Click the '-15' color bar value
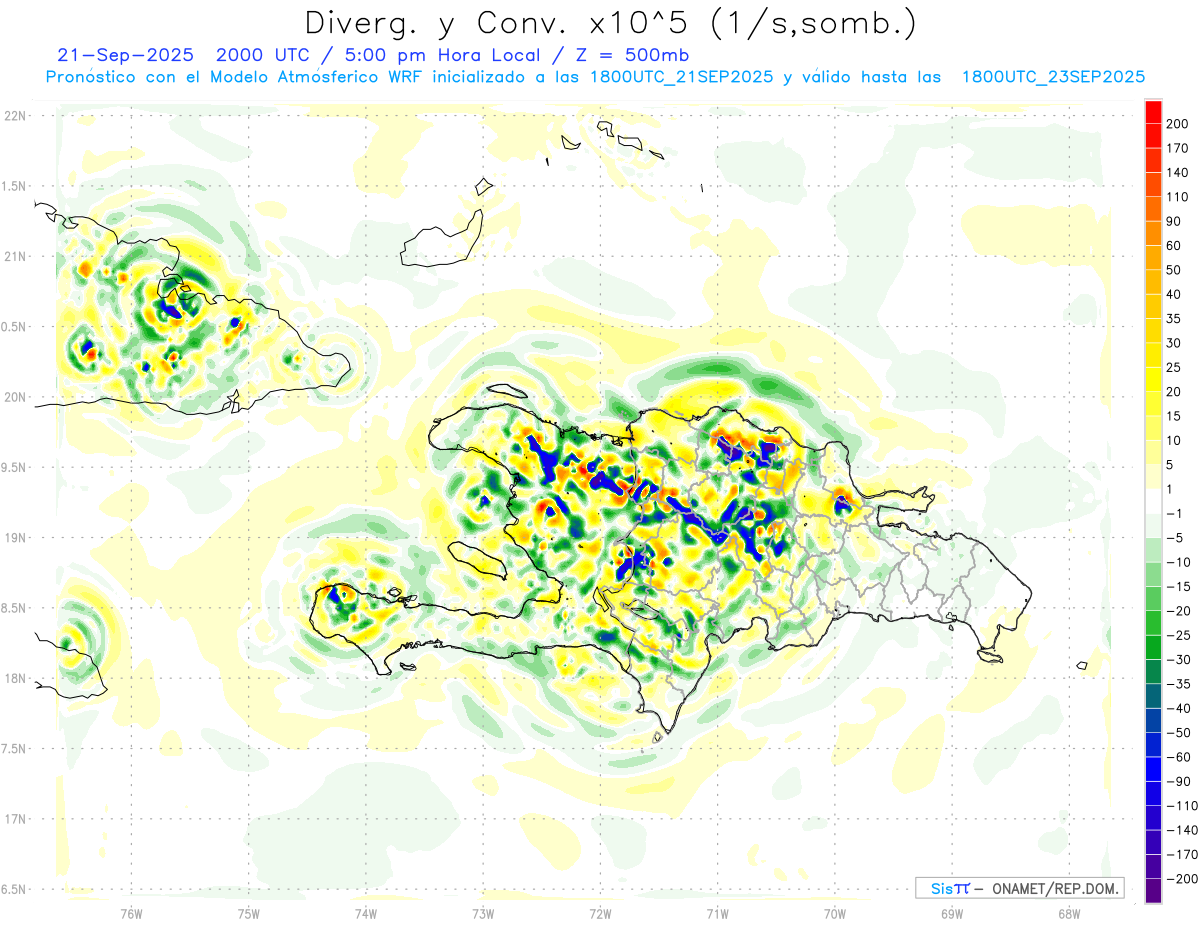Screen dimensions: 1200x927 click(x=1178, y=586)
